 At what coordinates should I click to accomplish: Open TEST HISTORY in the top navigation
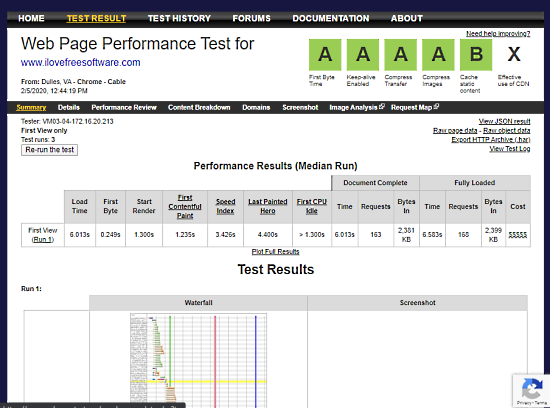pyautogui.click(x=179, y=18)
